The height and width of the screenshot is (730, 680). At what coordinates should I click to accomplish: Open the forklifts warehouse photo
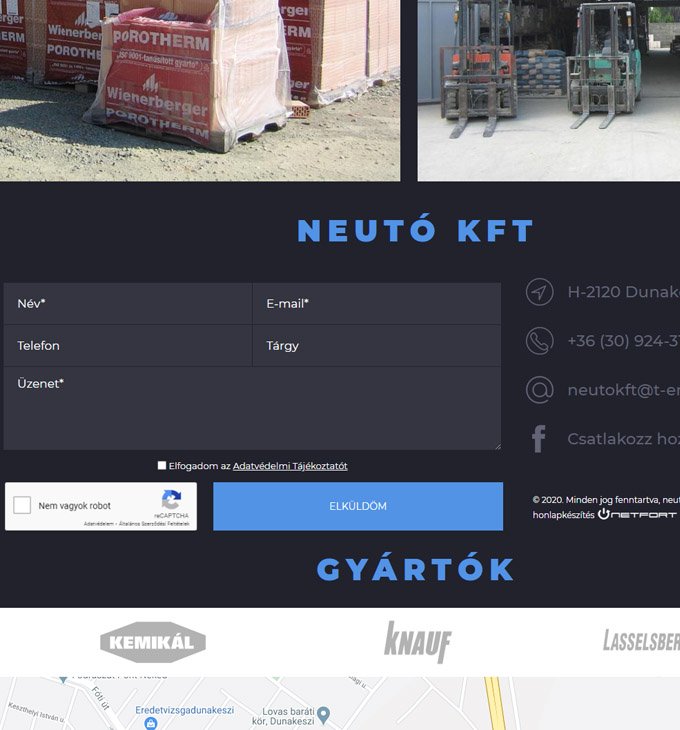(x=549, y=90)
